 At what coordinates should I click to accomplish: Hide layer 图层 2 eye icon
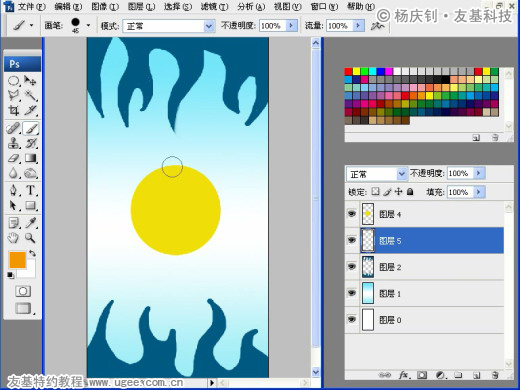tap(352, 266)
